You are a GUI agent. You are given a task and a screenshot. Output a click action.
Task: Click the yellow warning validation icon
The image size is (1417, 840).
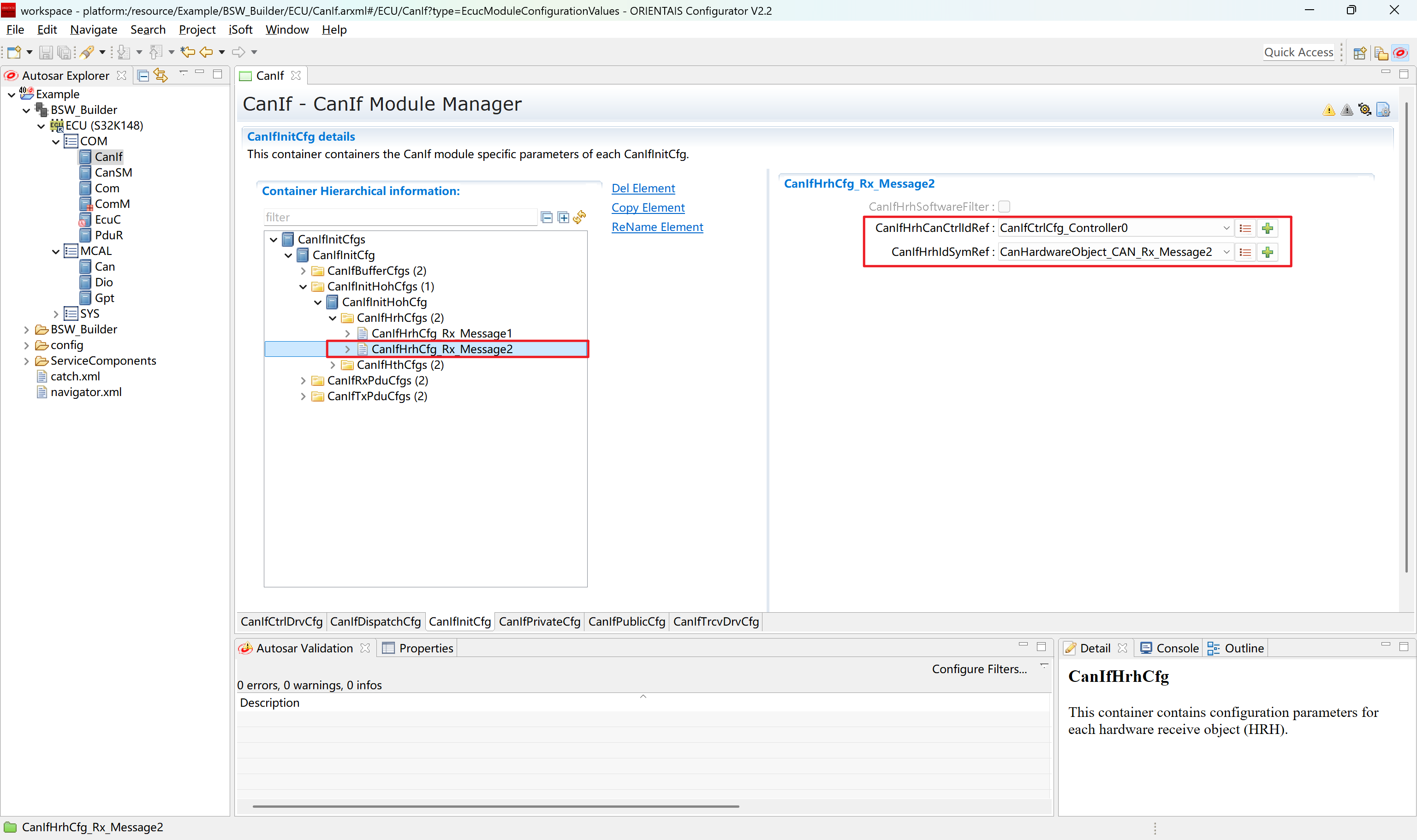pyautogui.click(x=1328, y=110)
